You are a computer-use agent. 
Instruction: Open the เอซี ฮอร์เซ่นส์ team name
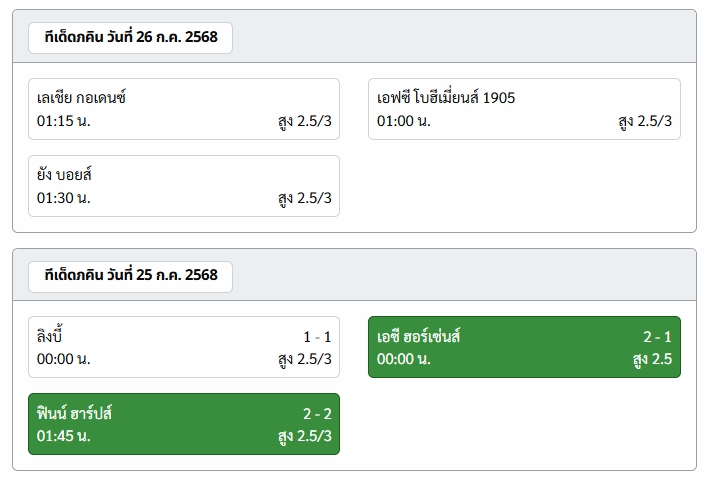418,336
